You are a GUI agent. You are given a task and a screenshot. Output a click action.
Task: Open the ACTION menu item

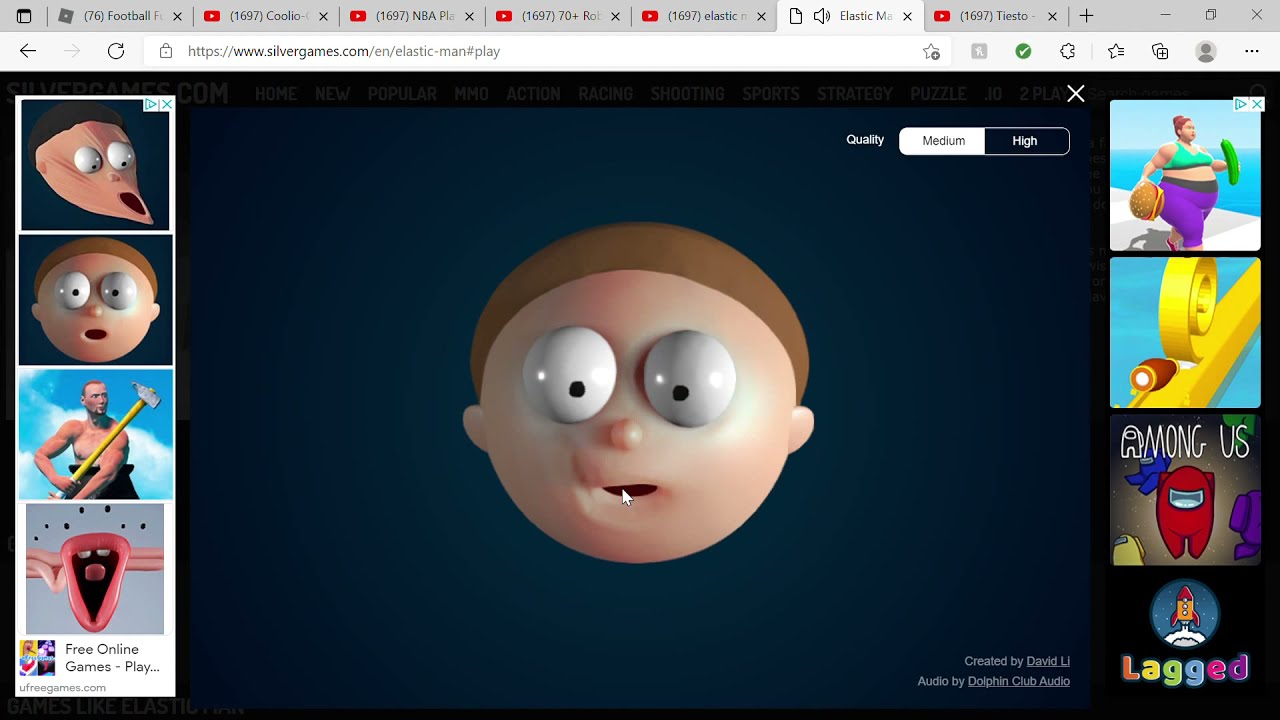(533, 94)
